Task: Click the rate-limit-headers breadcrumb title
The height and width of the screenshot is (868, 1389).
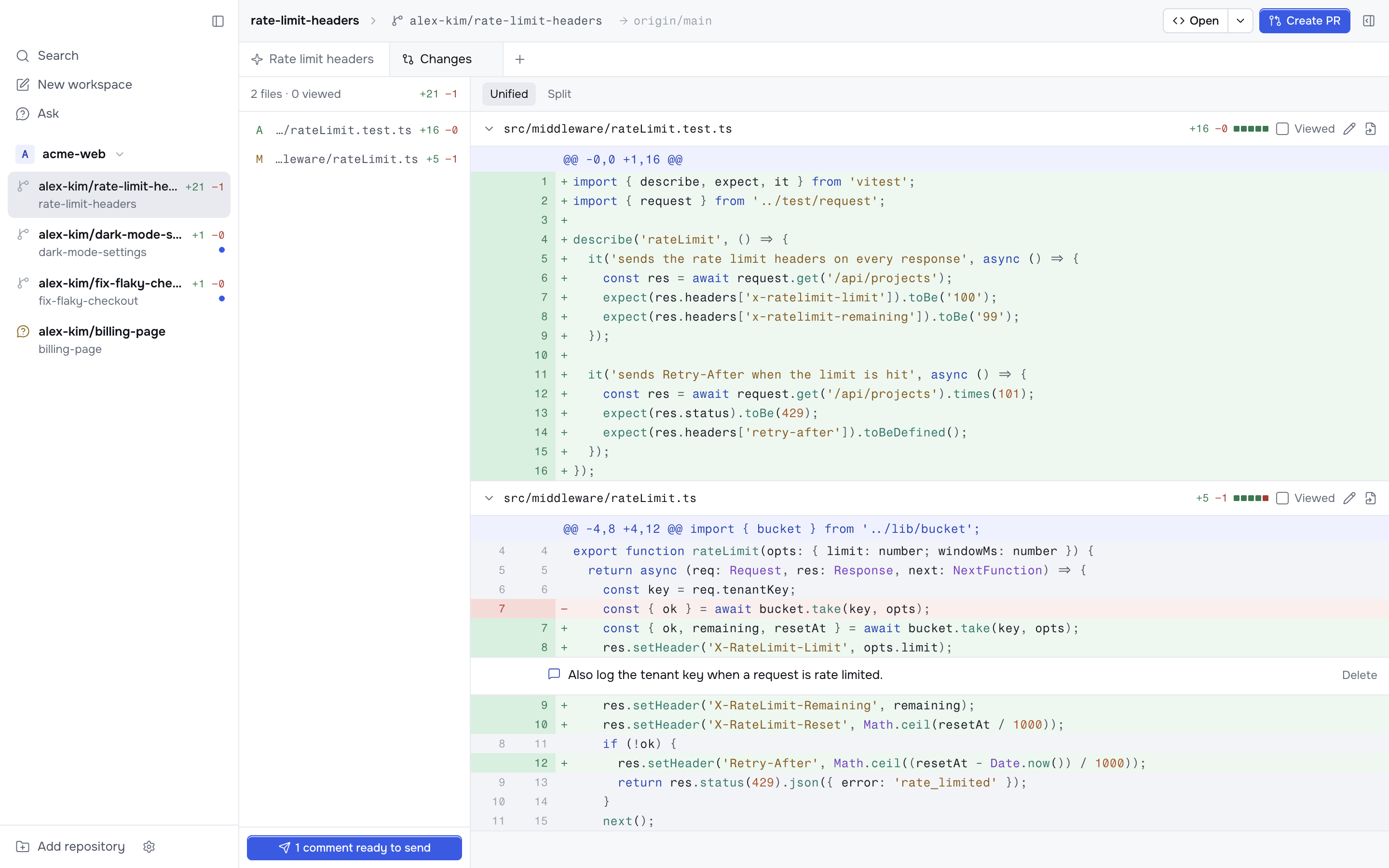Action: [305, 21]
